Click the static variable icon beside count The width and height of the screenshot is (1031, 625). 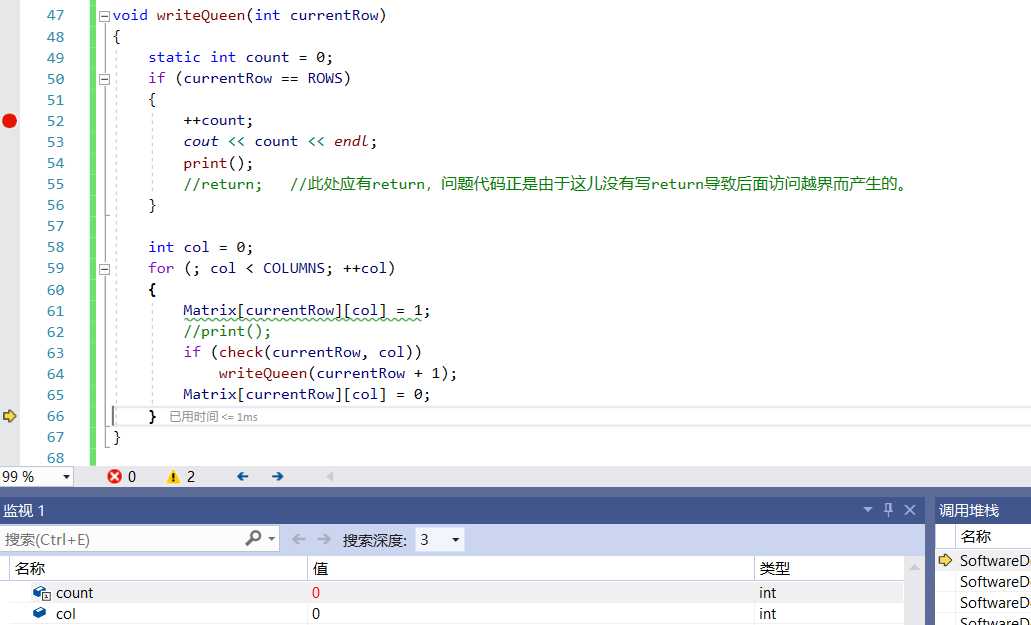point(41,593)
